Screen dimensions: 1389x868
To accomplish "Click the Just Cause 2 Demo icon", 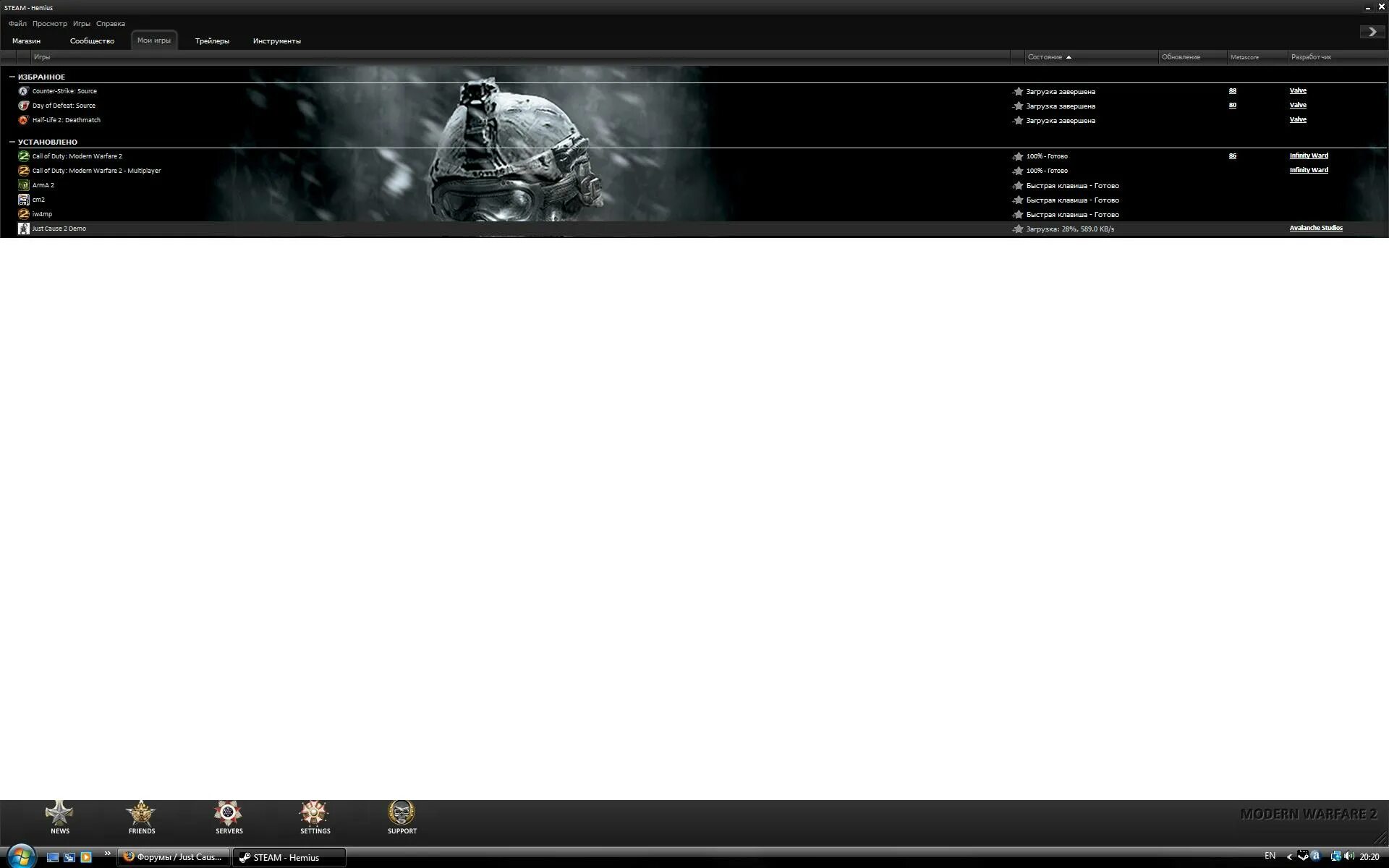I will click(x=23, y=229).
